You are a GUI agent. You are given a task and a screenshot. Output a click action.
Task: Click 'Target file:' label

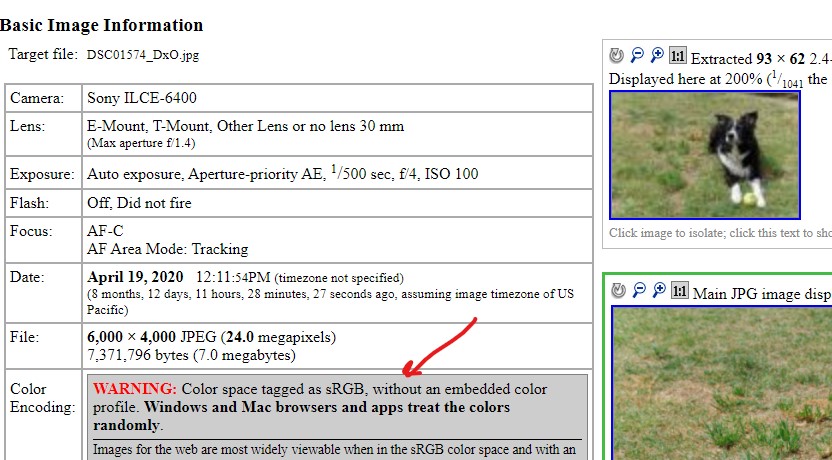[43, 54]
